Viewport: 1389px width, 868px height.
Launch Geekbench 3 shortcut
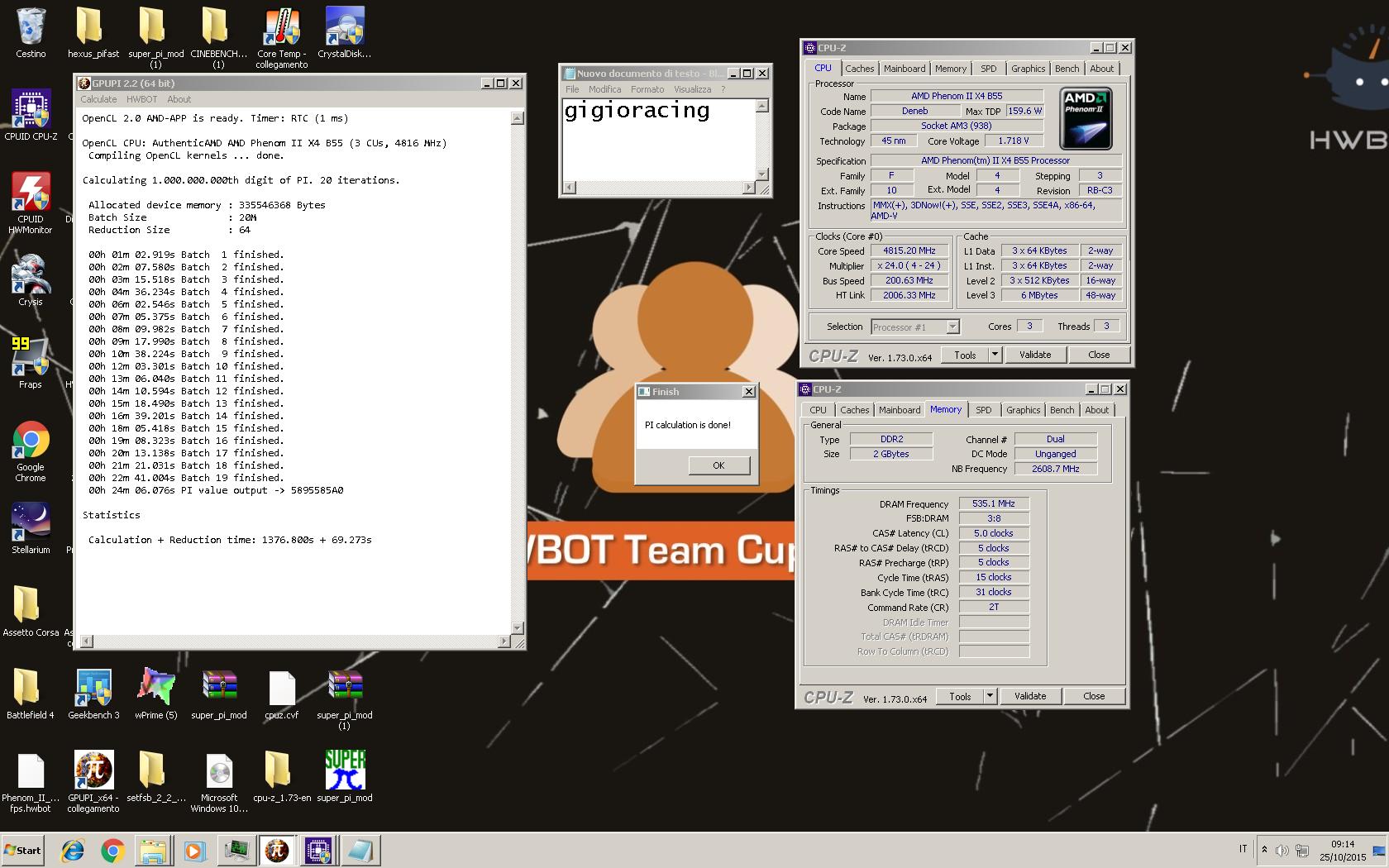tap(93, 694)
